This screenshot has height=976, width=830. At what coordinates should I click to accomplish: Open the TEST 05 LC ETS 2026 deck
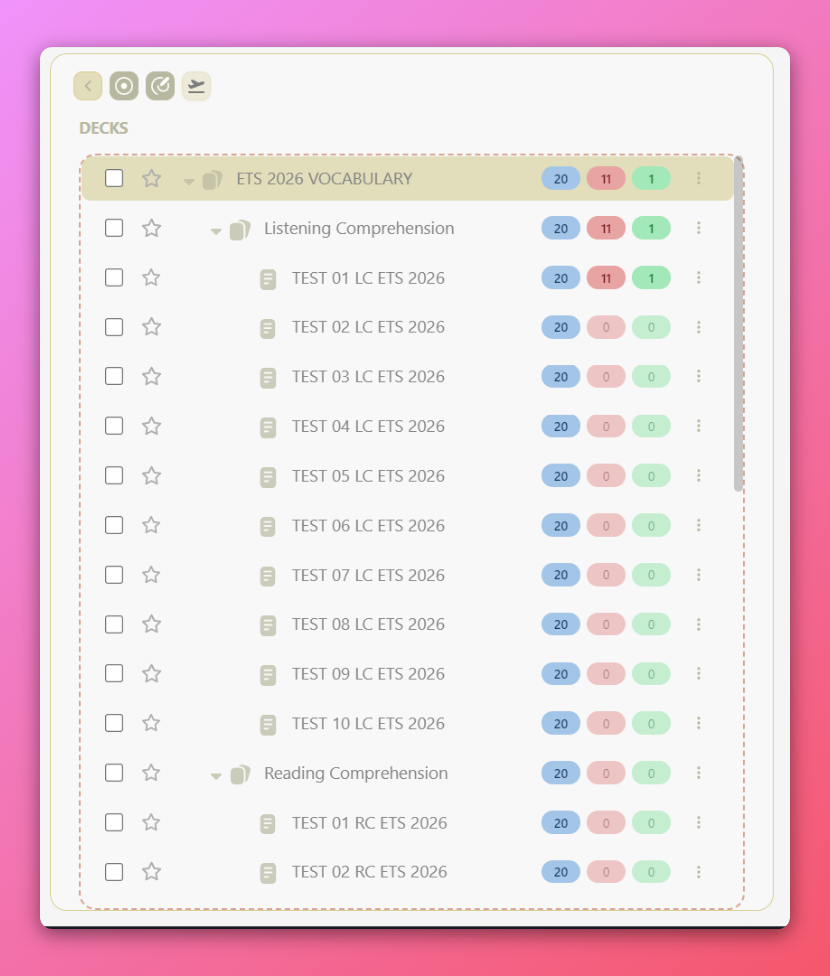367,476
